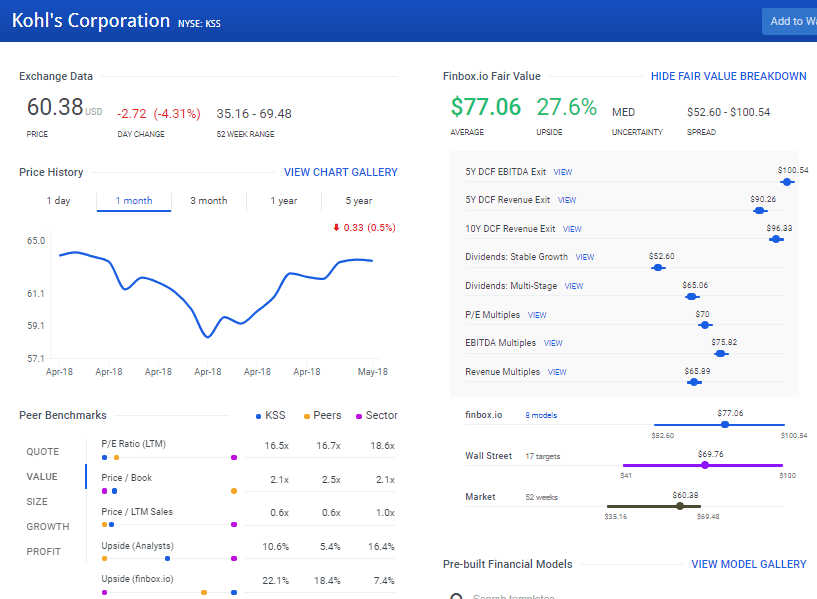Click the search icon beside Search templates
Image resolution: width=817 pixels, height=599 pixels.
455,597
